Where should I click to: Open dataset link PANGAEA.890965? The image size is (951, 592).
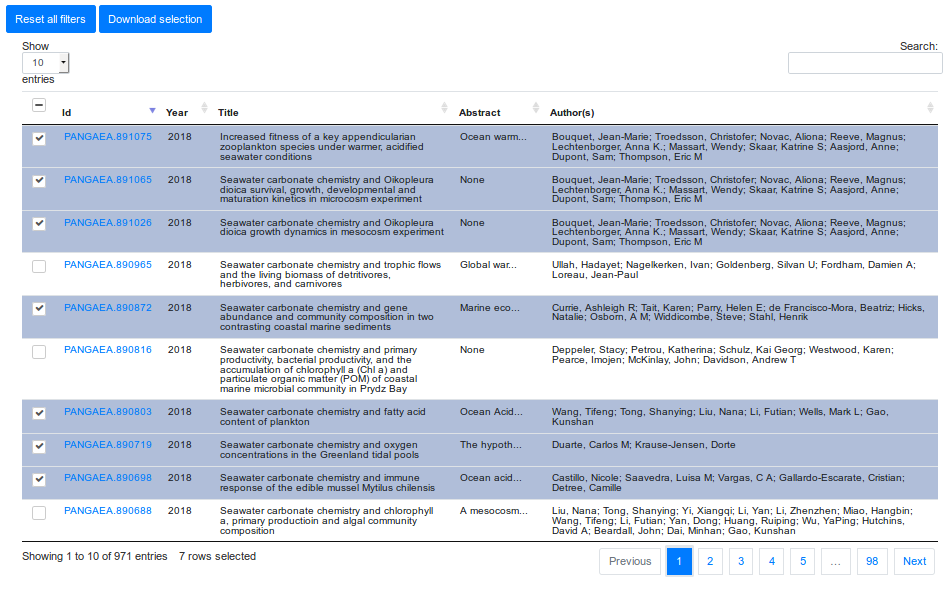coord(108,264)
